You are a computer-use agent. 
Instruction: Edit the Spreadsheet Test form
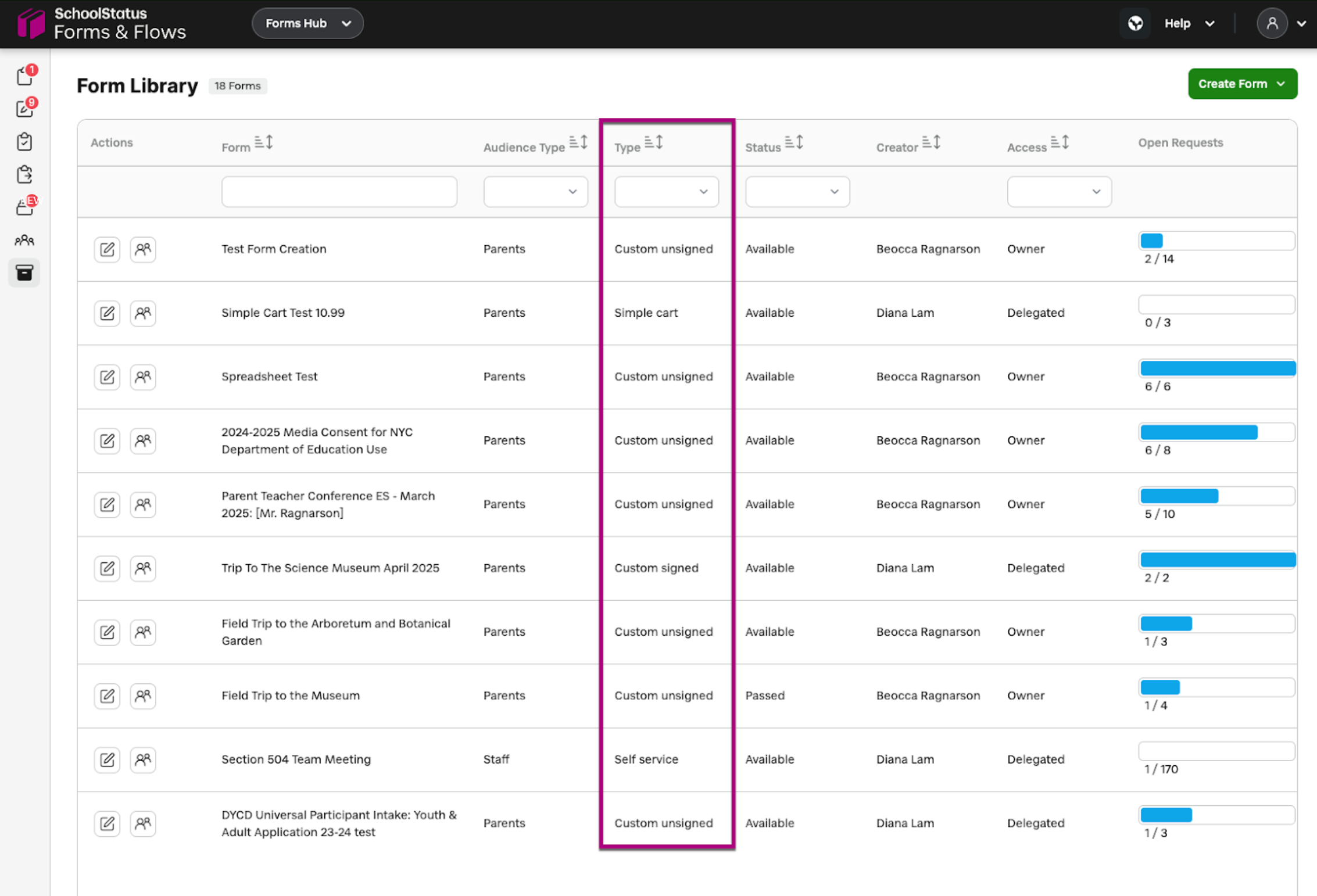tap(107, 377)
